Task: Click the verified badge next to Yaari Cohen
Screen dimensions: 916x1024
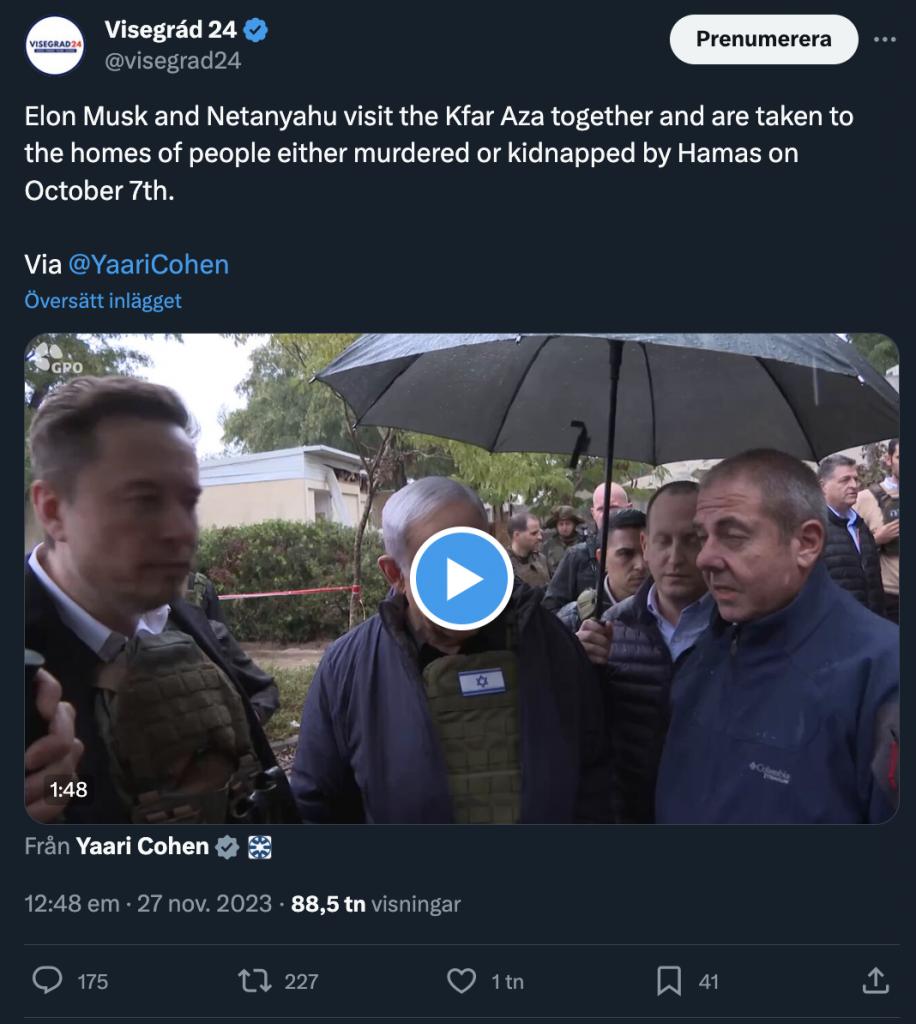Action: (228, 848)
